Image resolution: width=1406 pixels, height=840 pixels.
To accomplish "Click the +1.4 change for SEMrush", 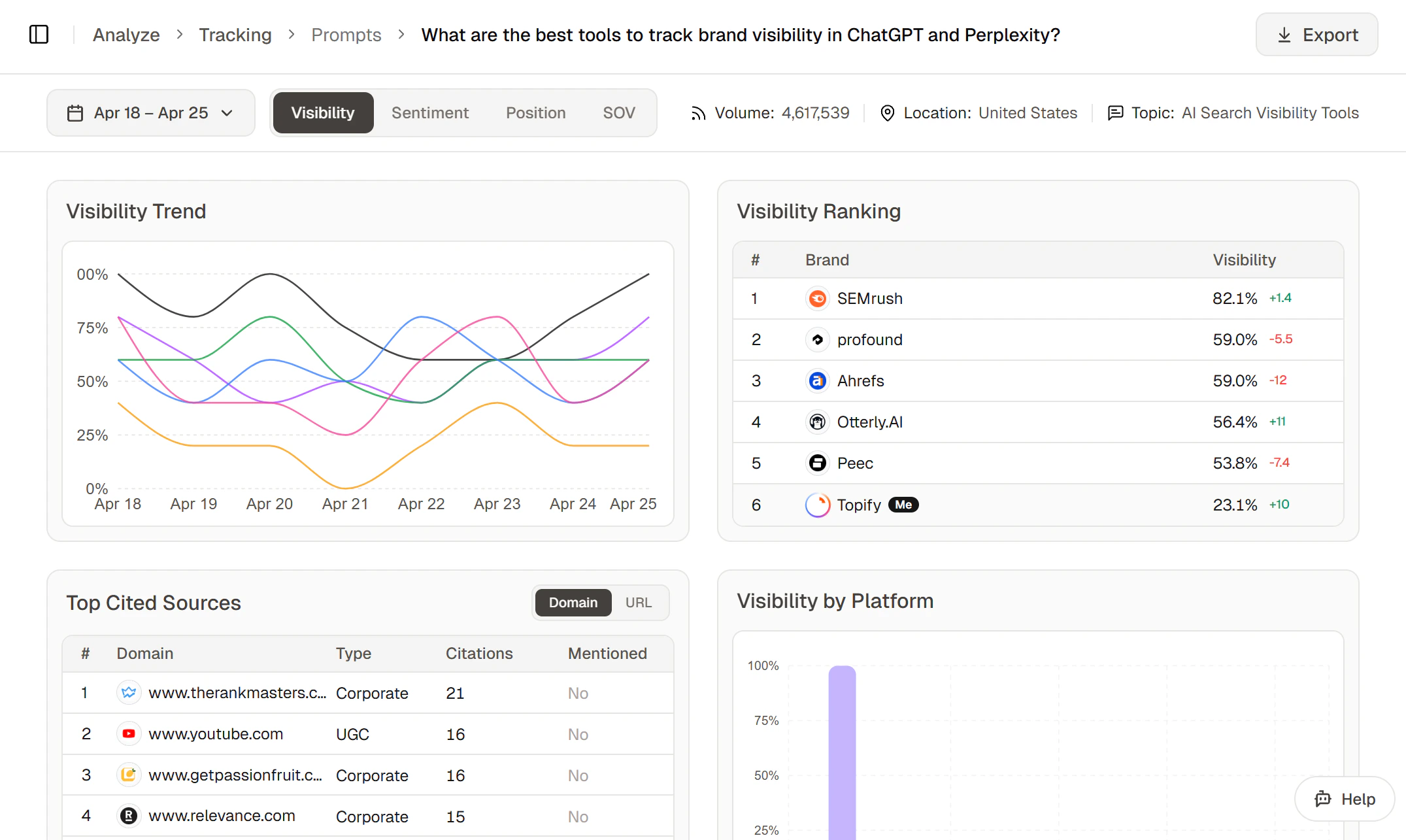I will 1280,298.
